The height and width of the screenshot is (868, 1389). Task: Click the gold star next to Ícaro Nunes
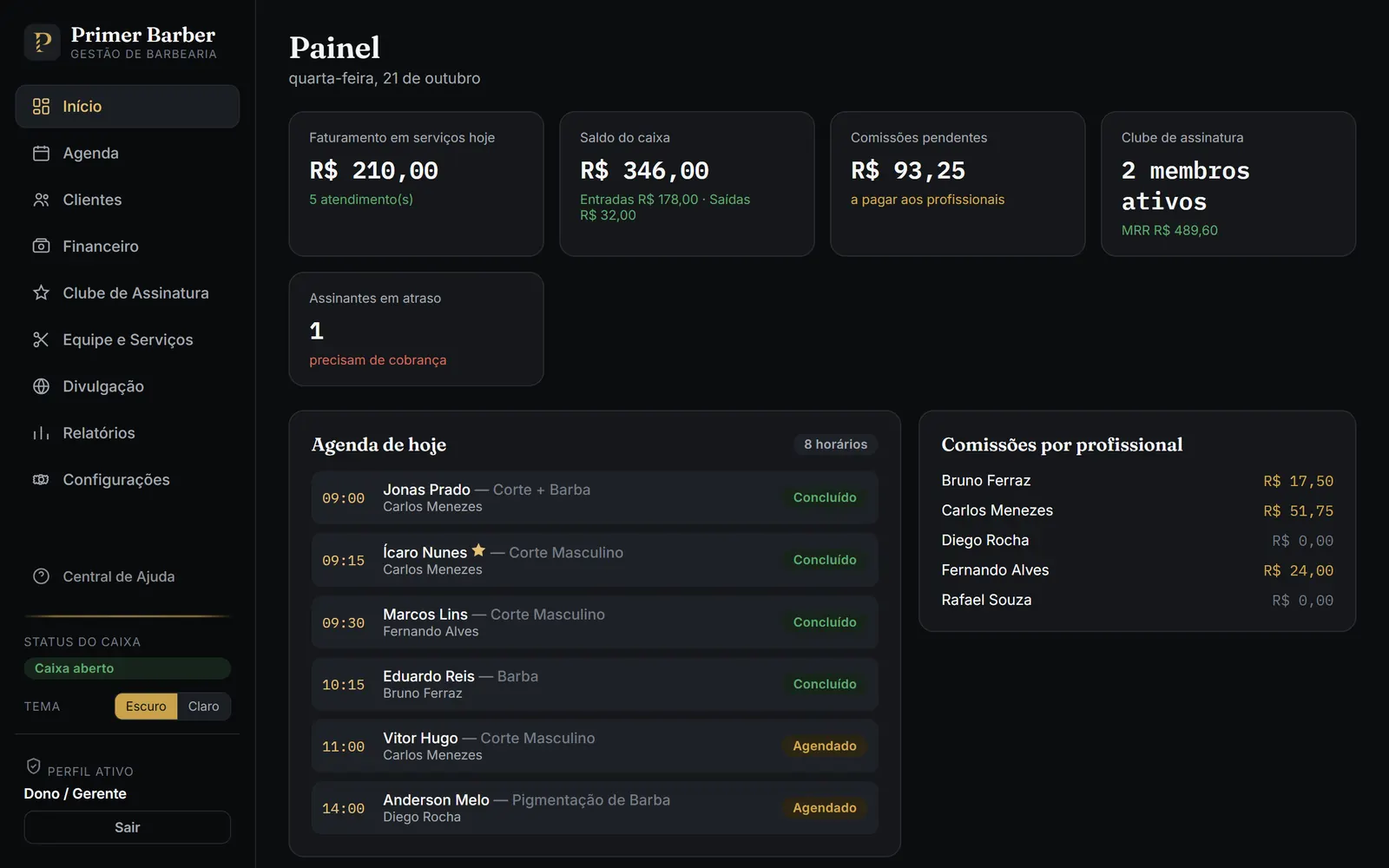click(478, 550)
